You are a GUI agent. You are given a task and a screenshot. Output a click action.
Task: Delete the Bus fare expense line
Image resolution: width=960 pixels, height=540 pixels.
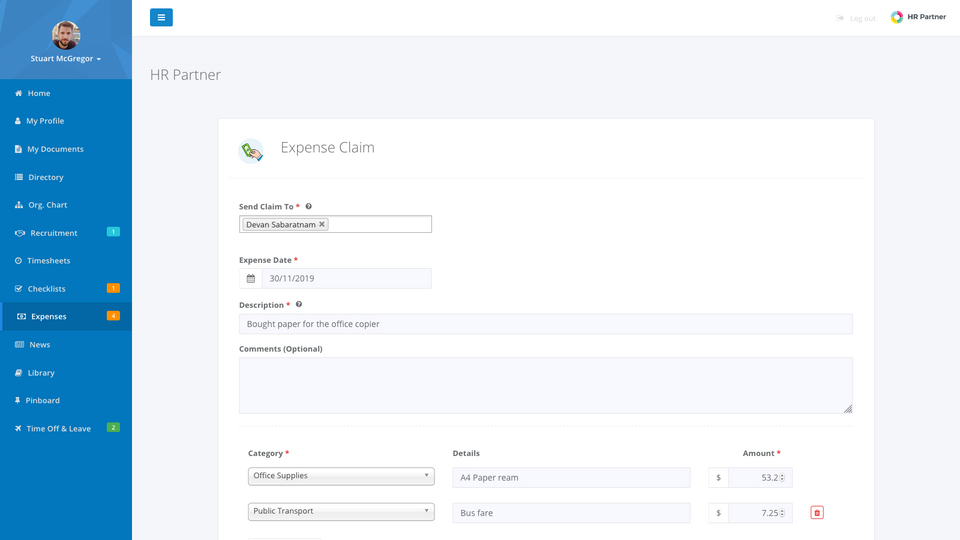click(x=817, y=512)
